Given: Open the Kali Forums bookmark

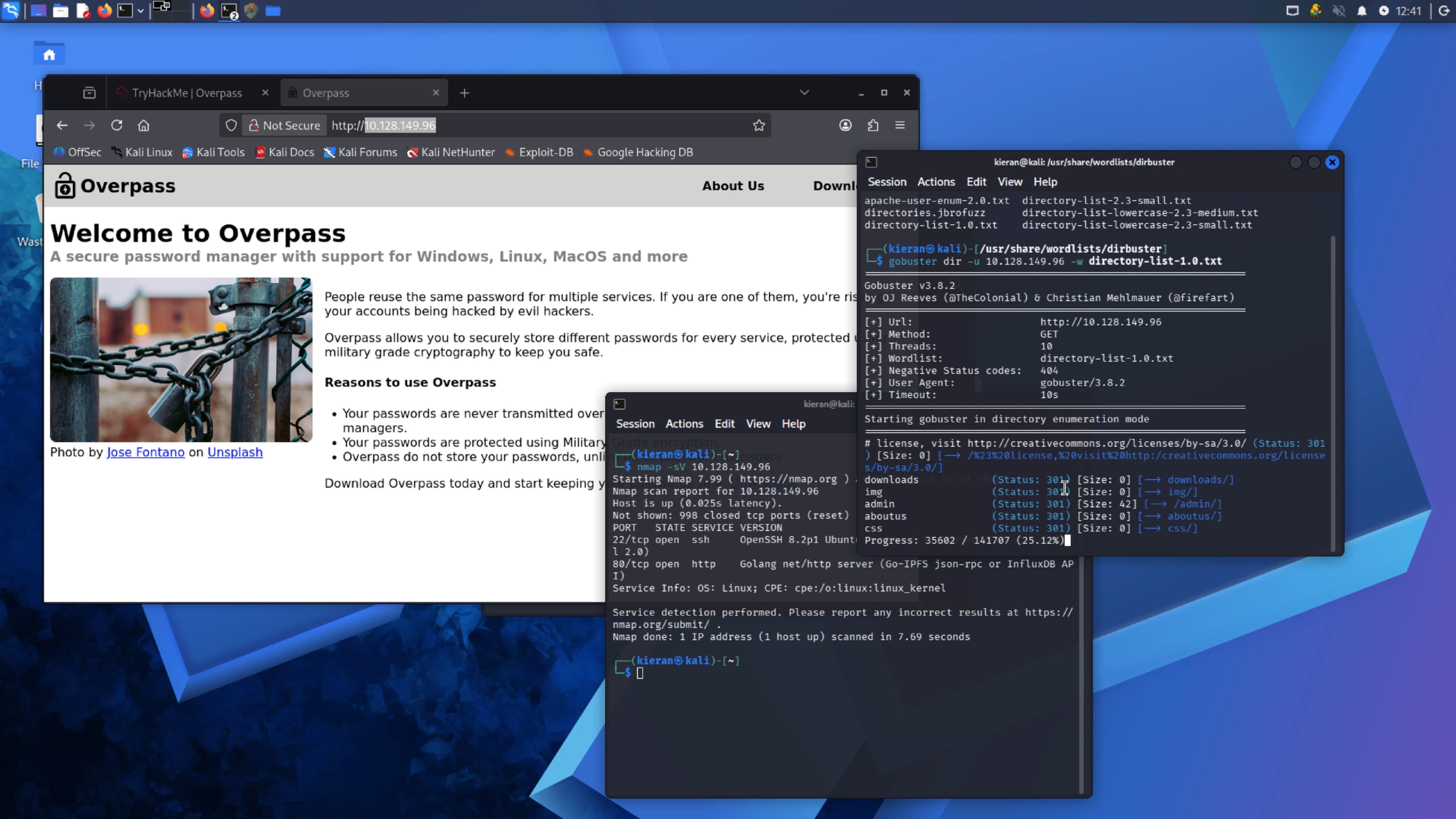Looking at the screenshot, I should point(360,152).
